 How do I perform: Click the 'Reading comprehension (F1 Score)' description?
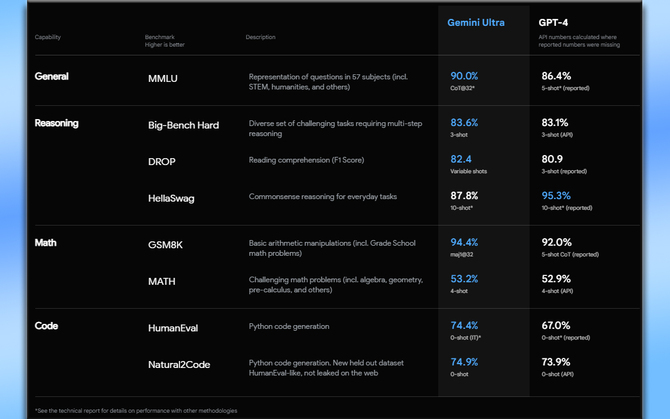click(x=306, y=160)
